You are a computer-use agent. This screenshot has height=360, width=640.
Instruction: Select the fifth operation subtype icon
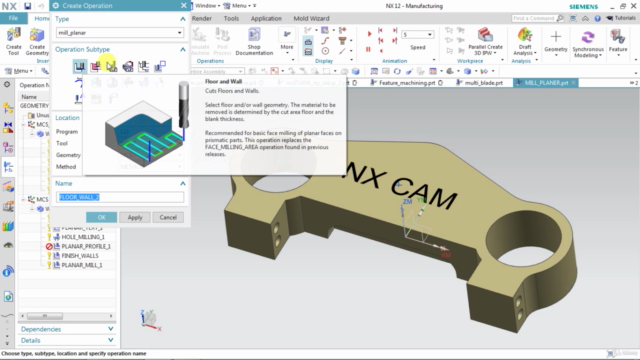coord(144,66)
